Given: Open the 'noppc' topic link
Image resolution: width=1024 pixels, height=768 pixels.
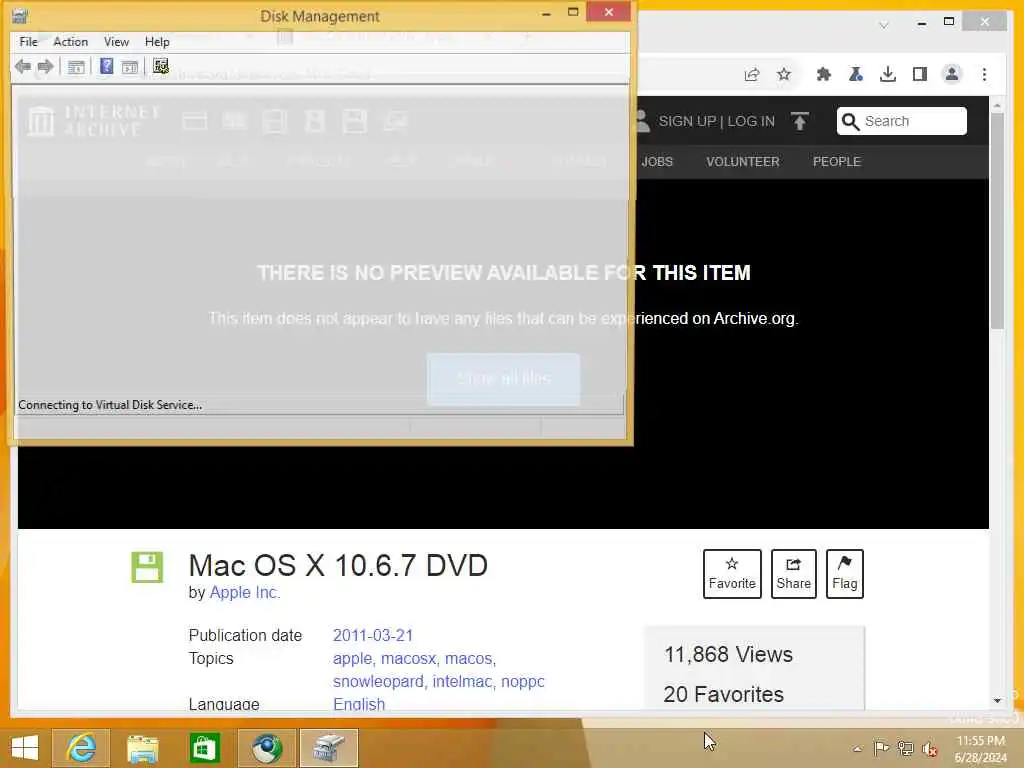Looking at the screenshot, I should tap(522, 681).
